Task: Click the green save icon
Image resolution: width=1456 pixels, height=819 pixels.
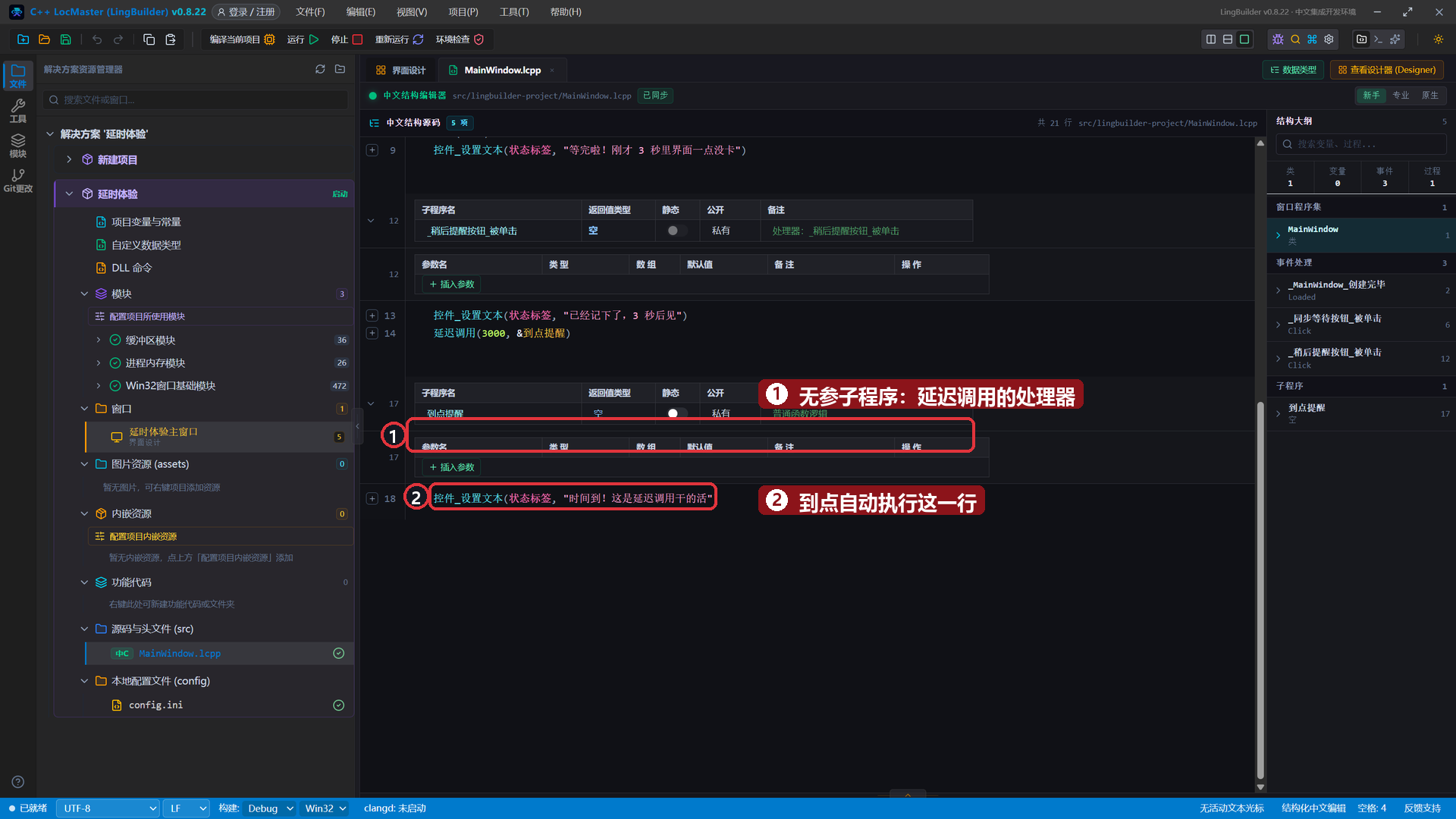Action: pyautogui.click(x=66, y=39)
